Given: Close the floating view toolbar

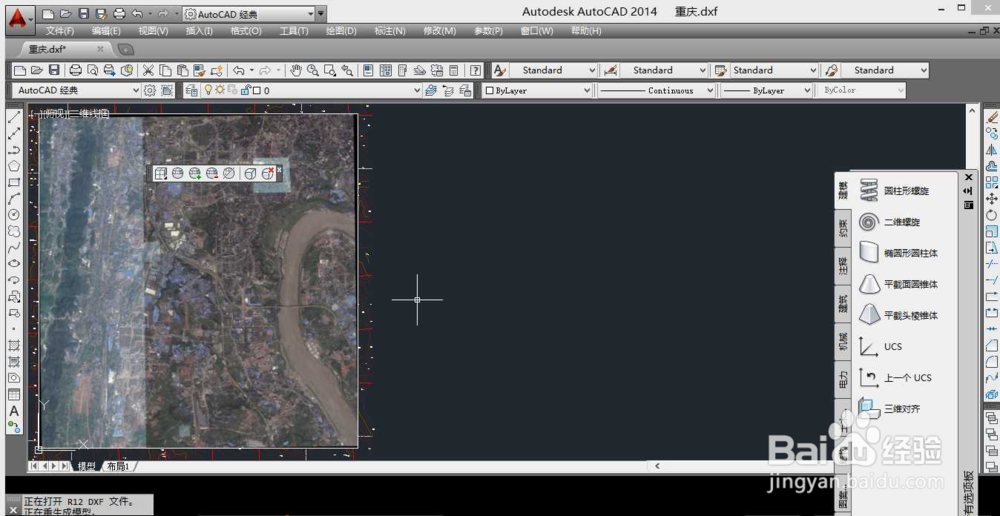Looking at the screenshot, I should (279, 169).
